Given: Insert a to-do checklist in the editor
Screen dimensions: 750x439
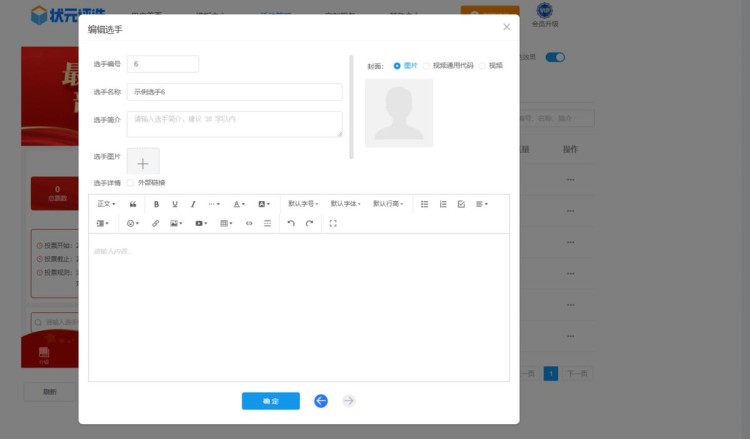Looking at the screenshot, I should coord(461,204).
